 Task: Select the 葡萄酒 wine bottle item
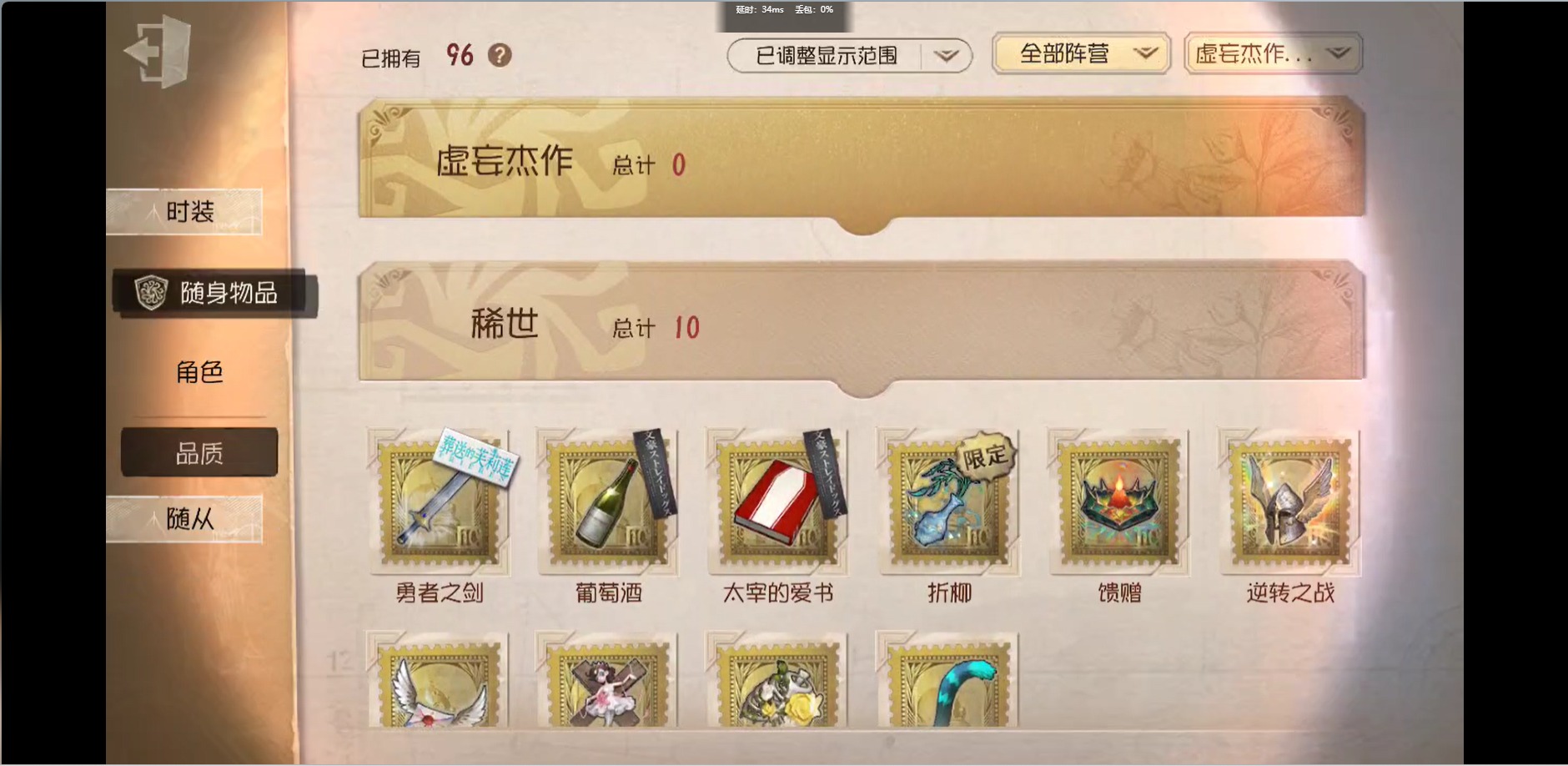point(609,501)
